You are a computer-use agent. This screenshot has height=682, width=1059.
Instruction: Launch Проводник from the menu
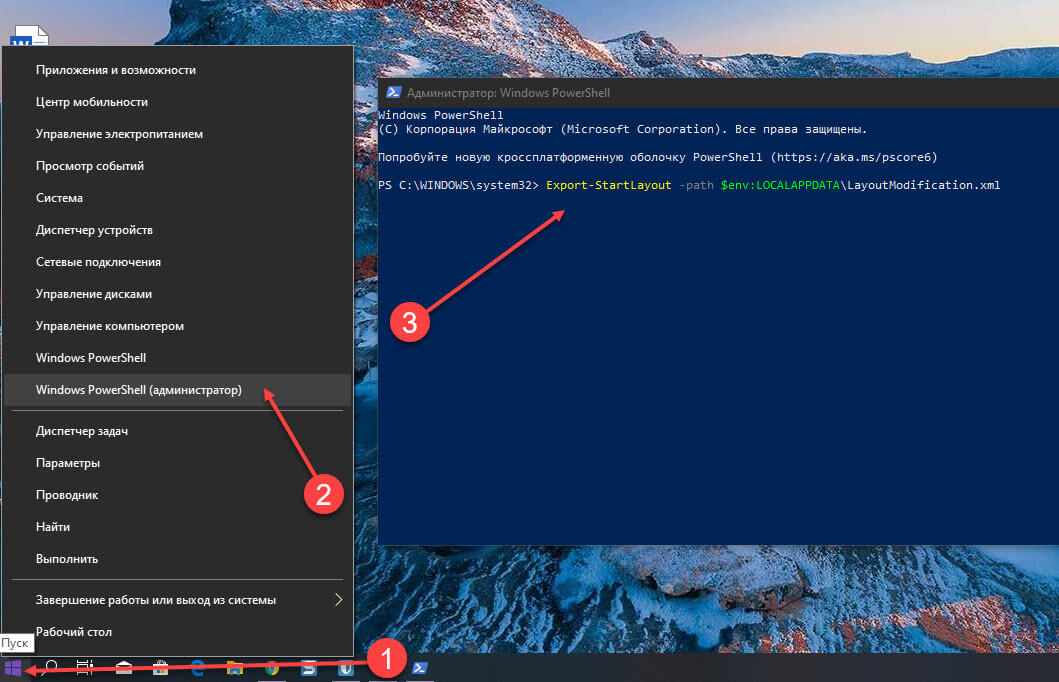178,495
